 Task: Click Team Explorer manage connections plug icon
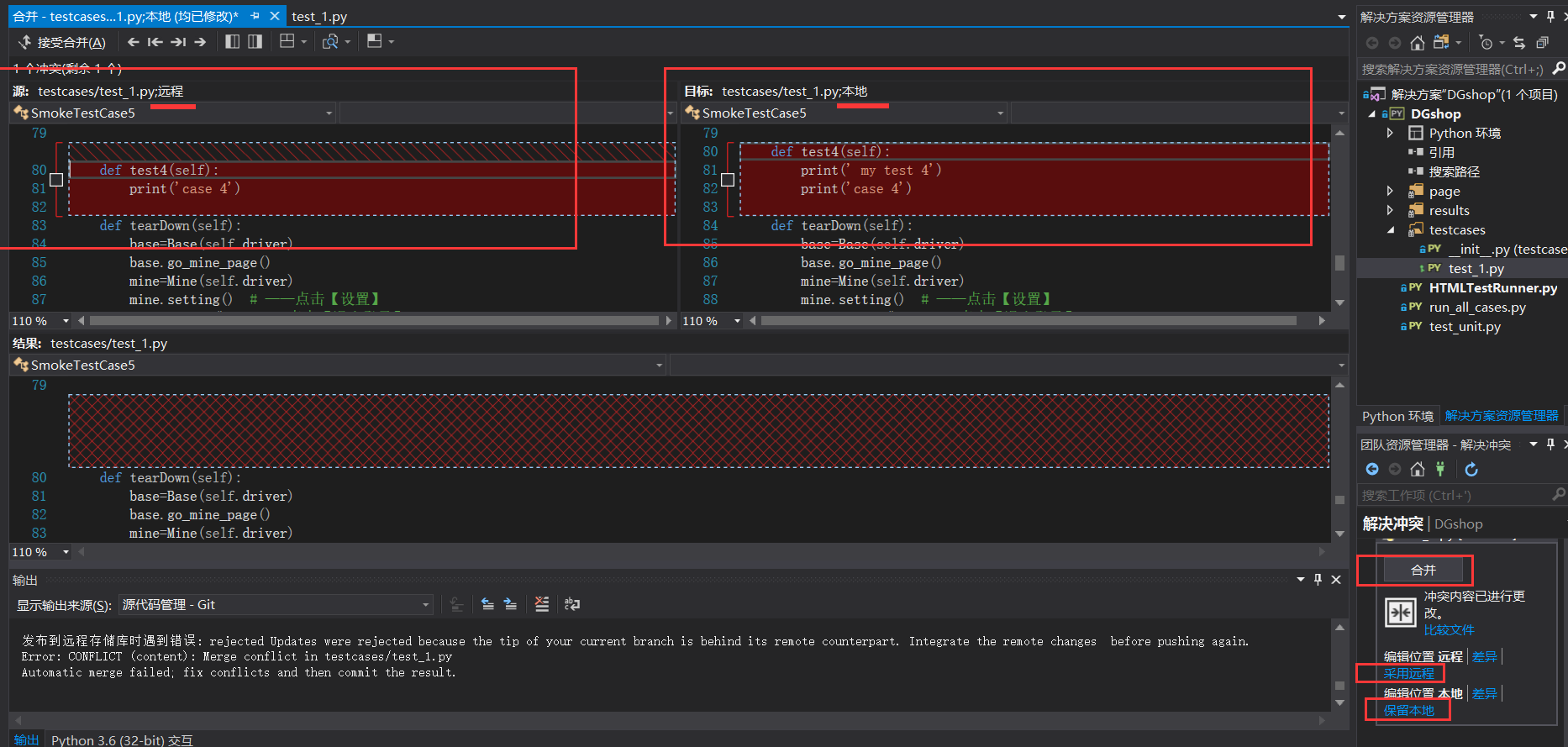1440,469
